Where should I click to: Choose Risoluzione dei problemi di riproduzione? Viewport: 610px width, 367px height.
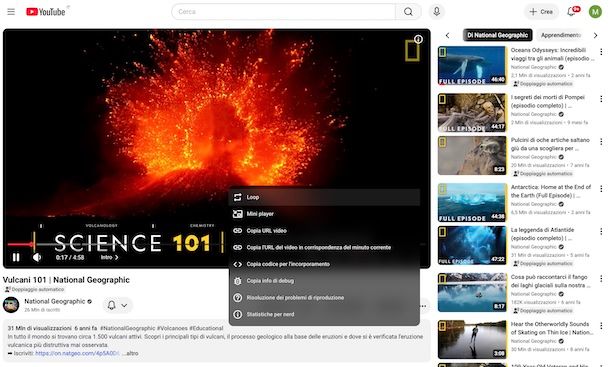pyautogui.click(x=324, y=297)
